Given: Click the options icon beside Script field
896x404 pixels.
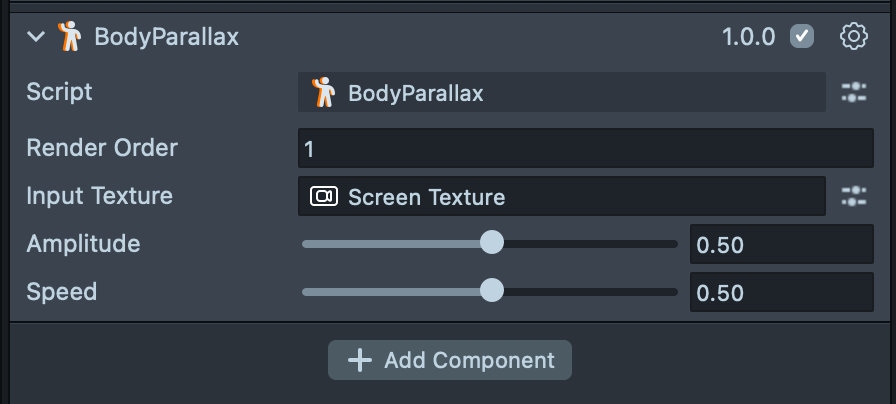Looking at the screenshot, I should 853,93.
